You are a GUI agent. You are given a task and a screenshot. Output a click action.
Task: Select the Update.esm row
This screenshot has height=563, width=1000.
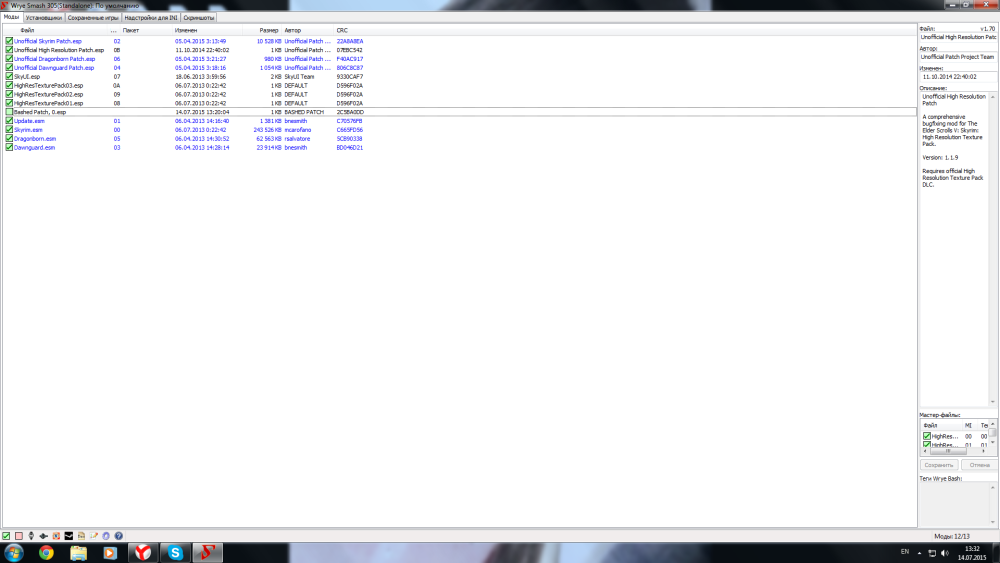point(459,121)
